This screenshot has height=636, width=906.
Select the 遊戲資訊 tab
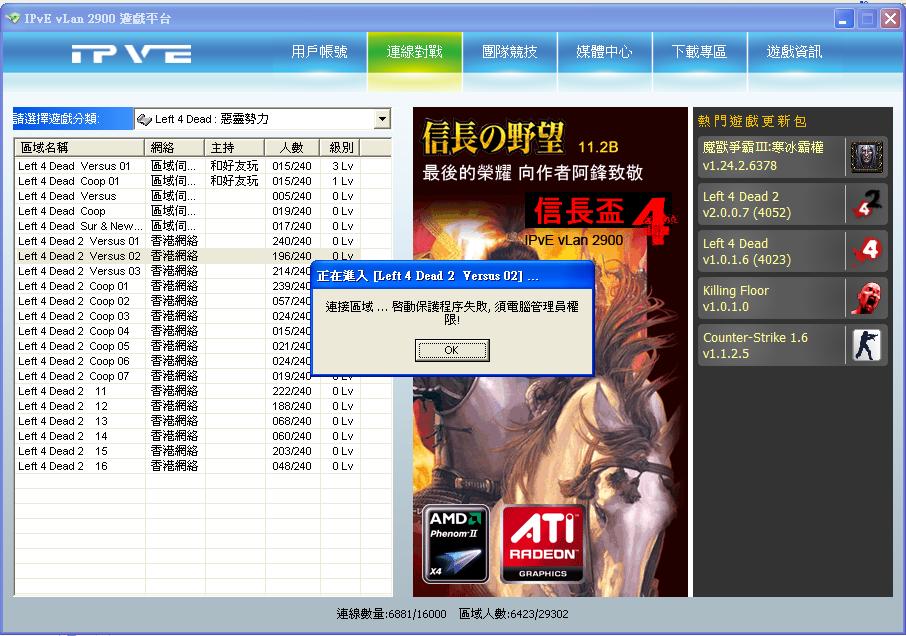794,53
